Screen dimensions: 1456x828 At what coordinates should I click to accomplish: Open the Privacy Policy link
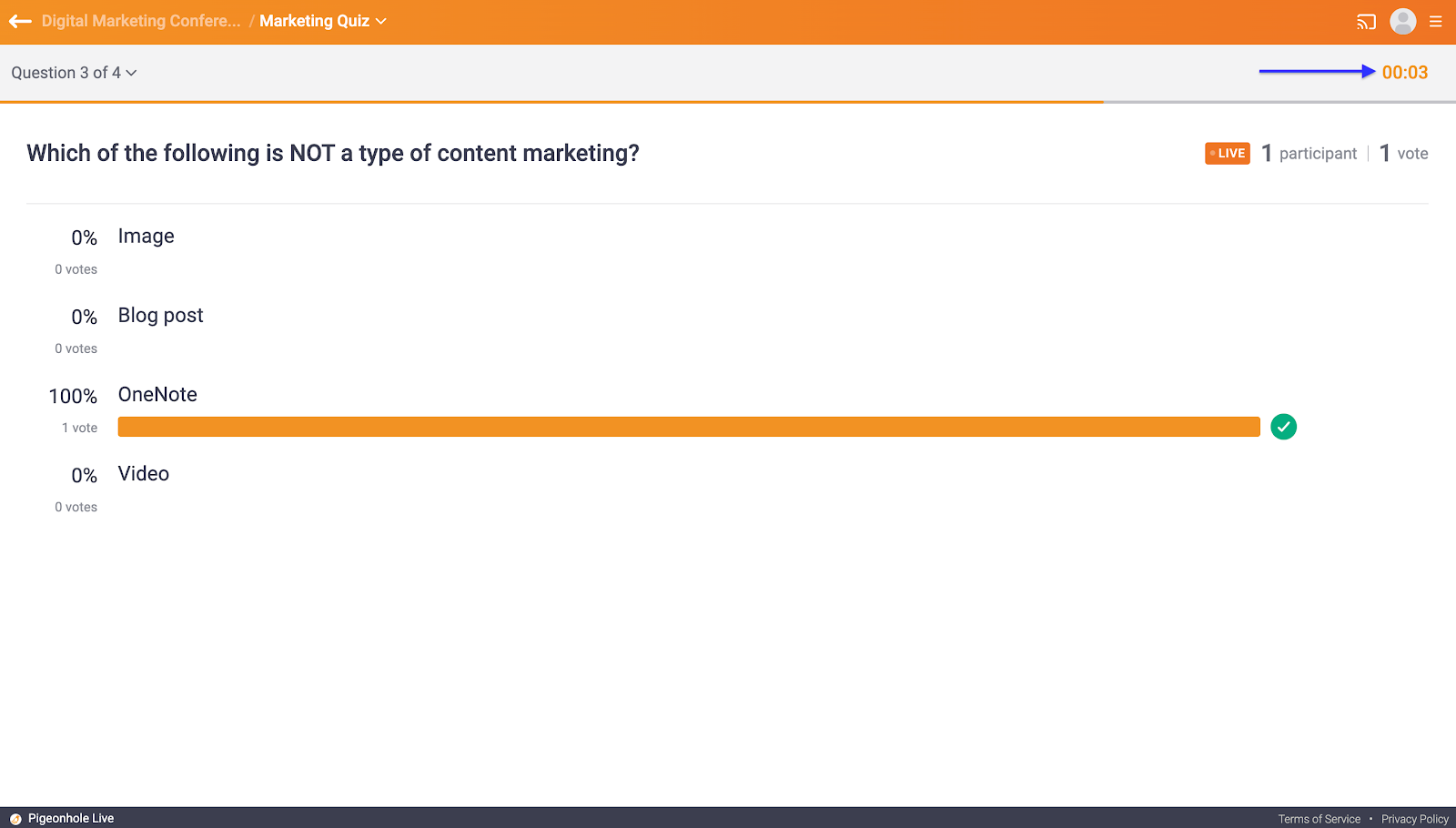pyautogui.click(x=1414, y=819)
